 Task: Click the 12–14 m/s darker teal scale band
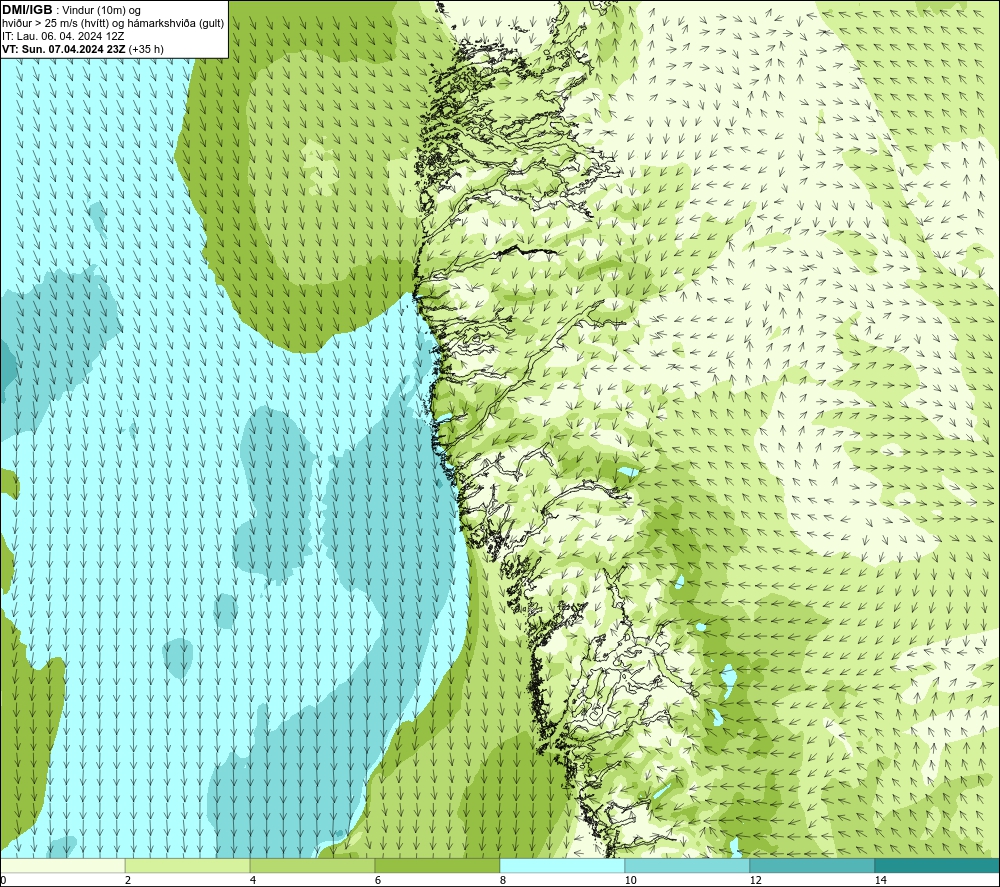point(812,865)
